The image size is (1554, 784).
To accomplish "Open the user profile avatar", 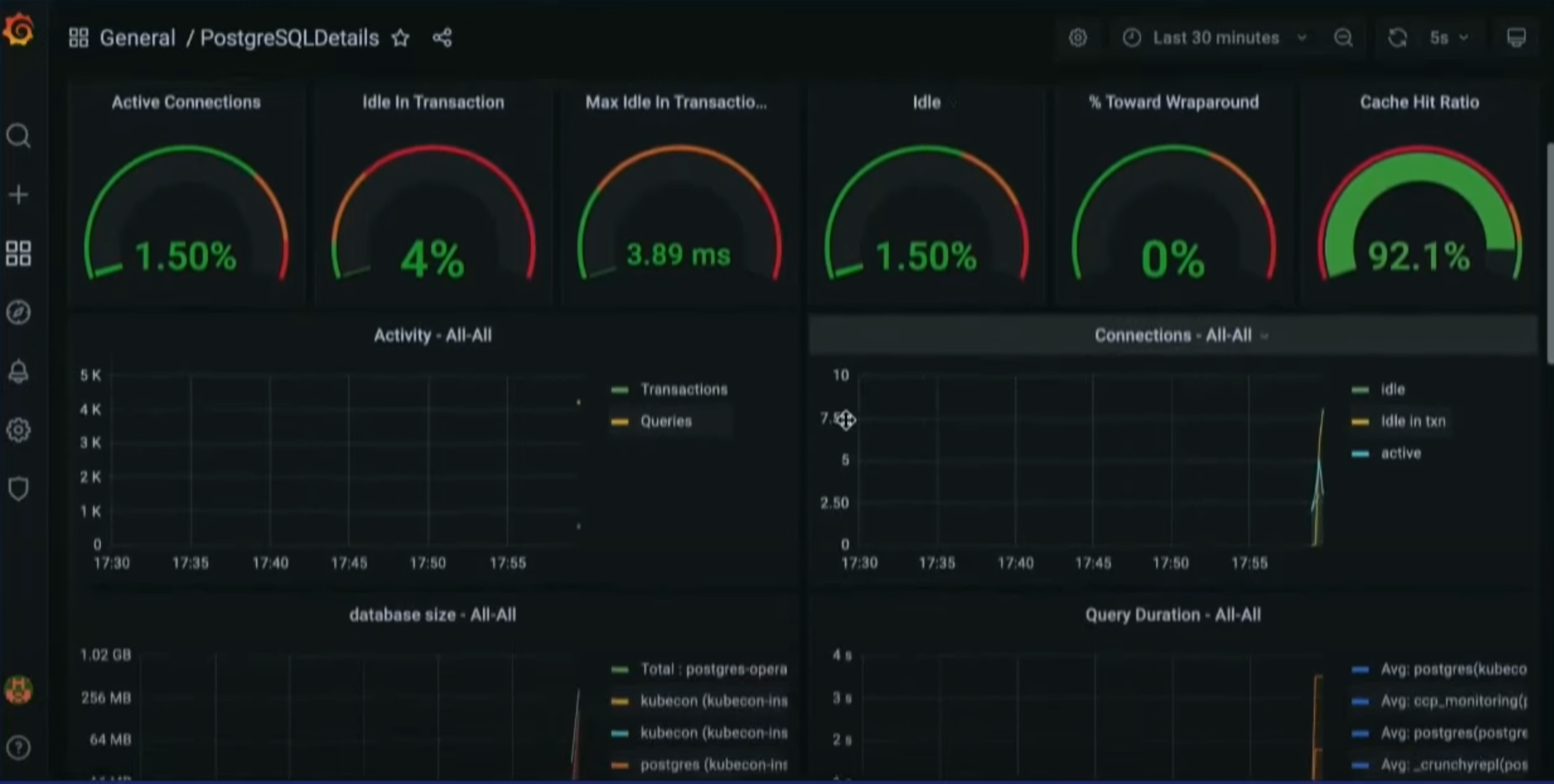I will click(18, 690).
